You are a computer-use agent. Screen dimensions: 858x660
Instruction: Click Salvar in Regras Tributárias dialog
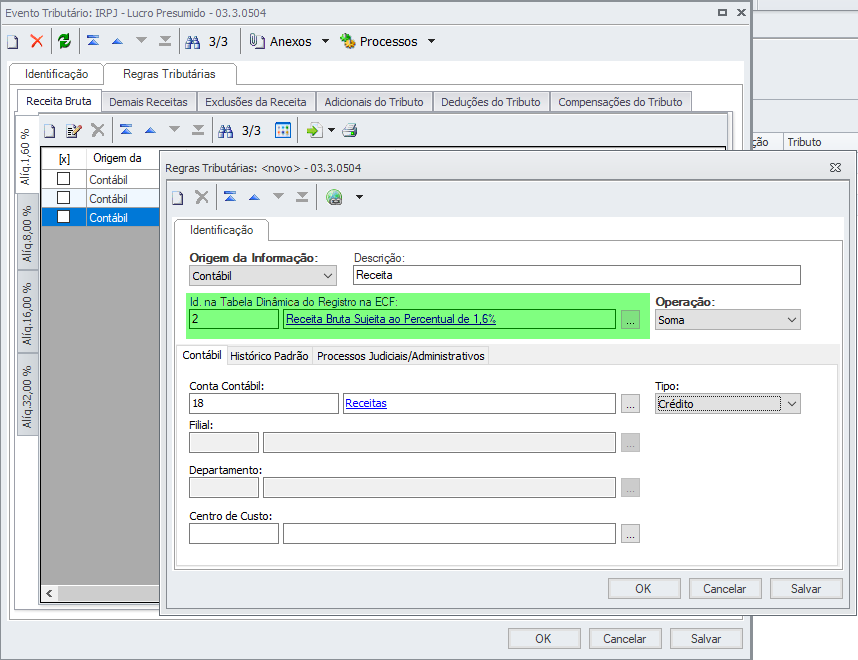click(x=806, y=589)
